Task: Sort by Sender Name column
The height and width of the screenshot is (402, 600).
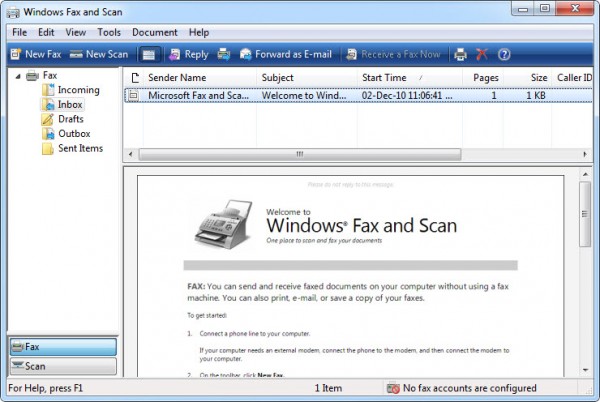Action: [200, 78]
